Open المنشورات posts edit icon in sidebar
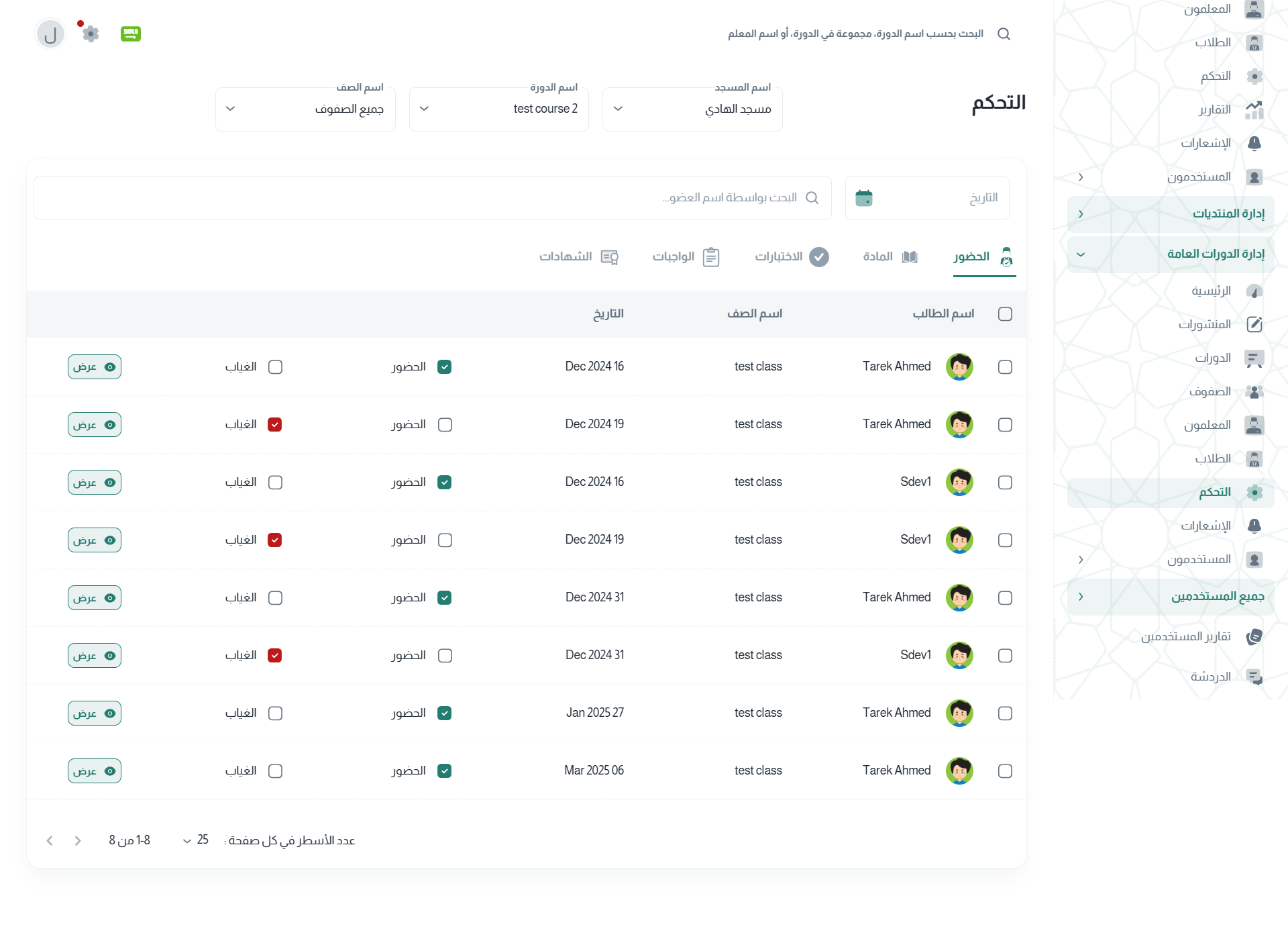Viewport: 1288px width, 941px height. pos(1254,324)
